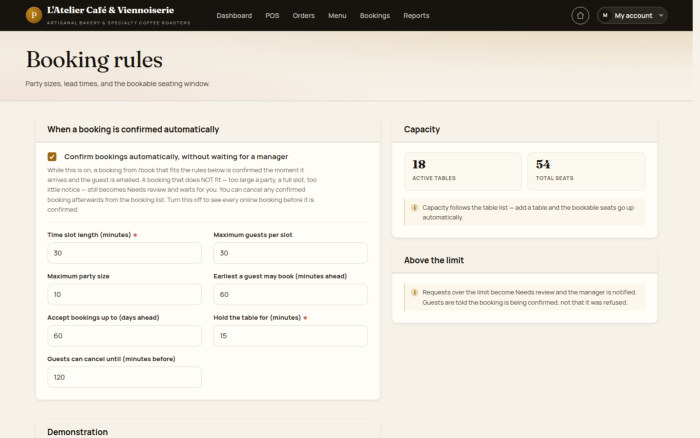Click L'Atelier Café & Viennoiserie brand title

110,10
